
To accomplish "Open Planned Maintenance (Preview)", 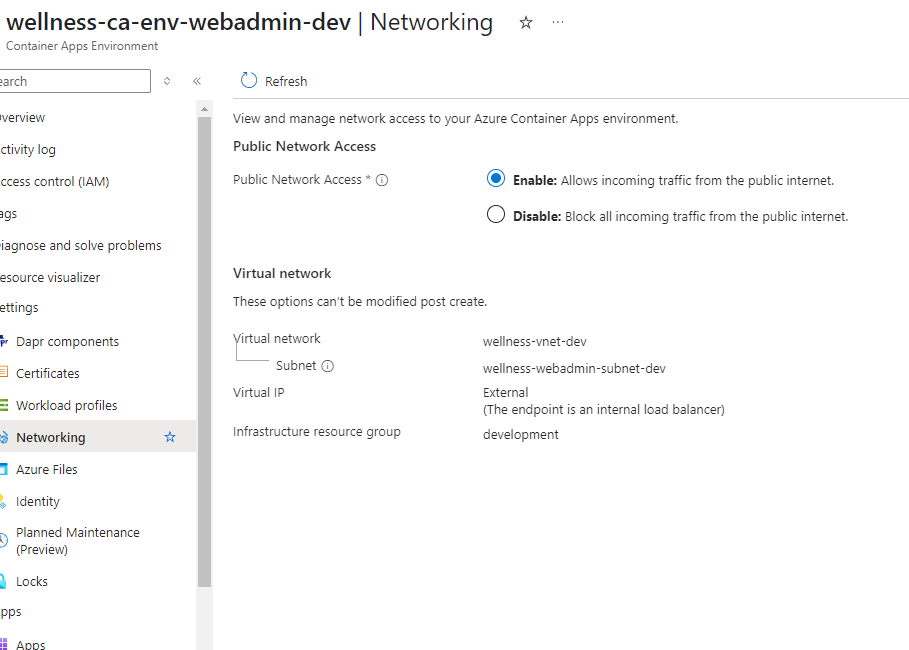I will coord(78,540).
